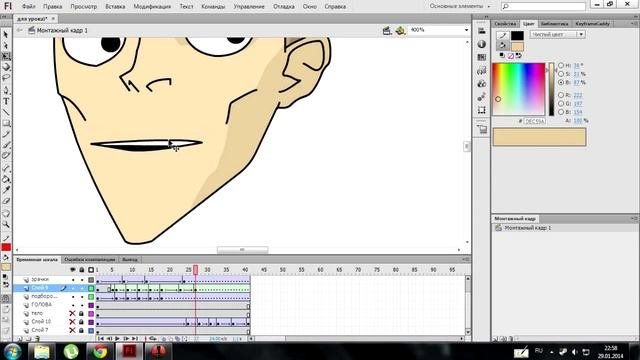Viewport: 640px width, 360px height.
Task: Select the Selection arrow tool
Action: click(x=6, y=35)
